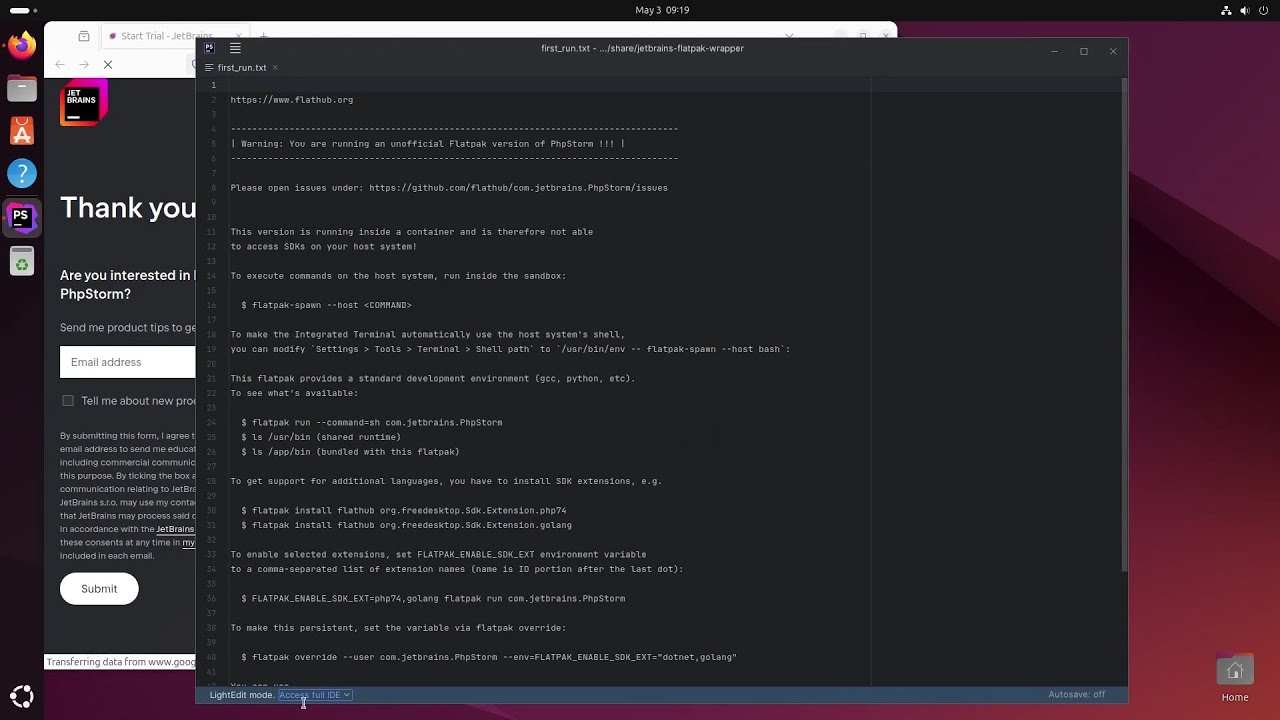Click the ls /app/bin bundled line
The height and width of the screenshot is (720, 1280).
click(350, 452)
